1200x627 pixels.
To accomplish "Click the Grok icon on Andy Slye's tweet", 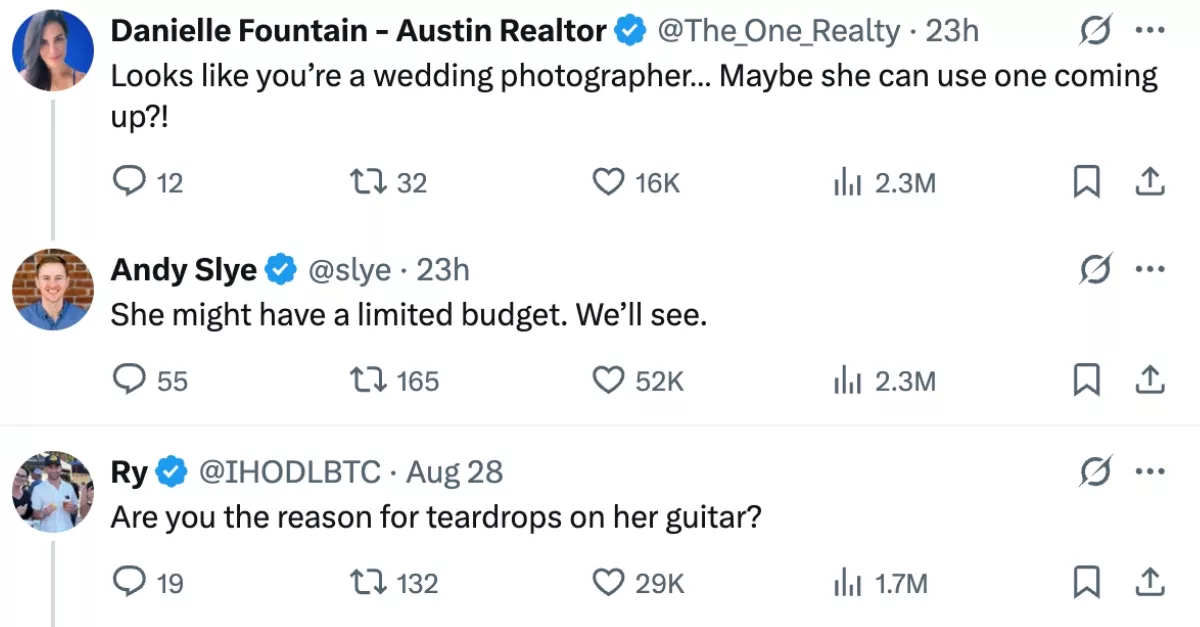I will coord(1097,269).
